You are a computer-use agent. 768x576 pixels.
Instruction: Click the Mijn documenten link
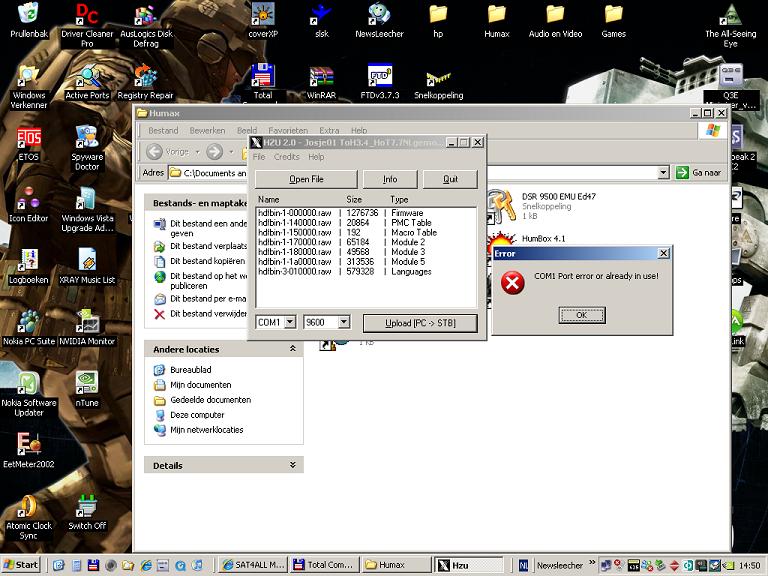pyautogui.click(x=200, y=384)
